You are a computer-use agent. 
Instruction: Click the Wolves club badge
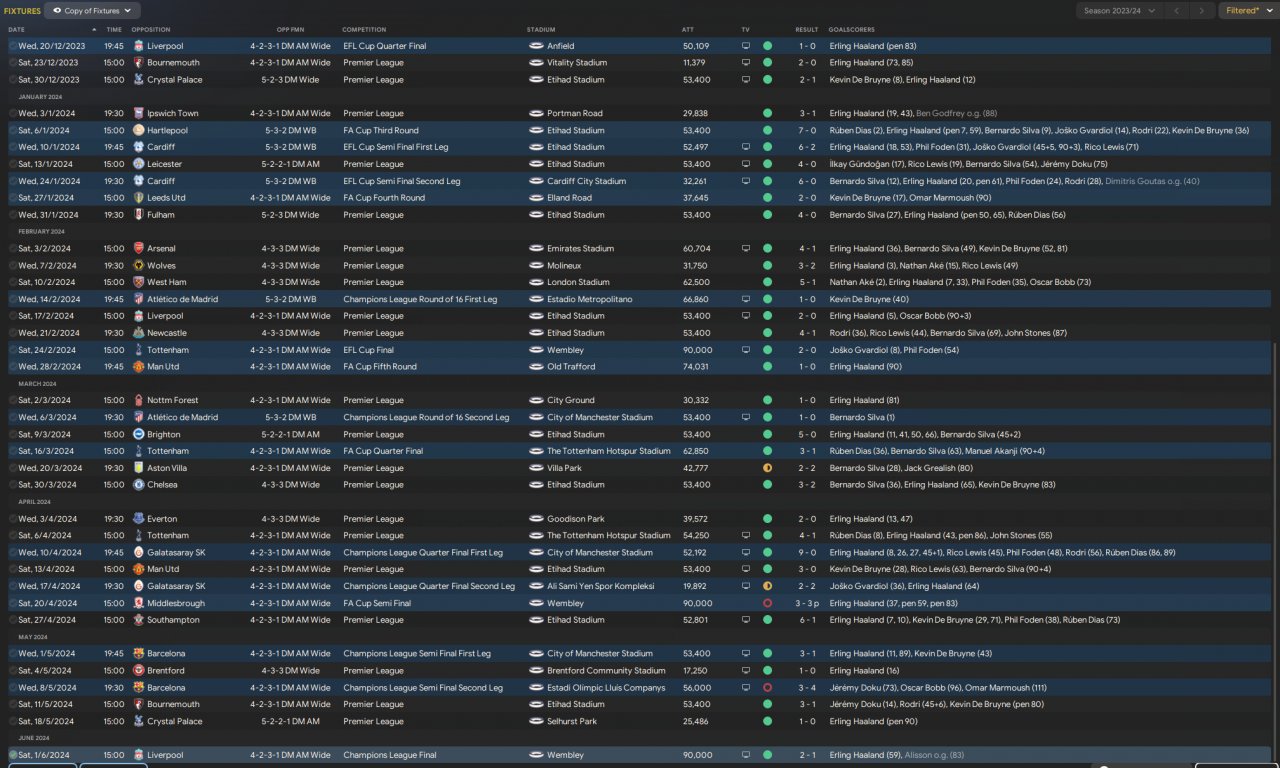[138, 266]
